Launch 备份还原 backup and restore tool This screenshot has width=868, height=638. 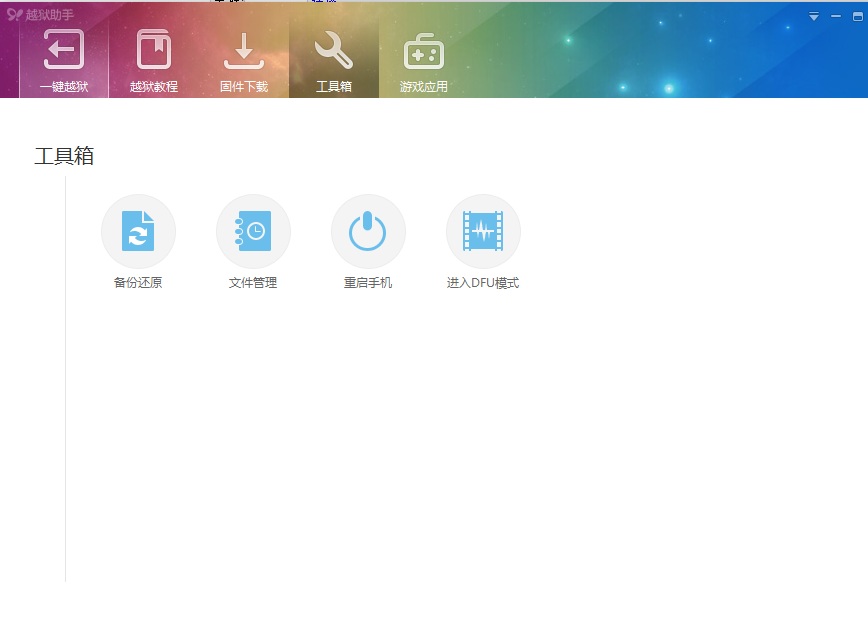click(x=138, y=229)
